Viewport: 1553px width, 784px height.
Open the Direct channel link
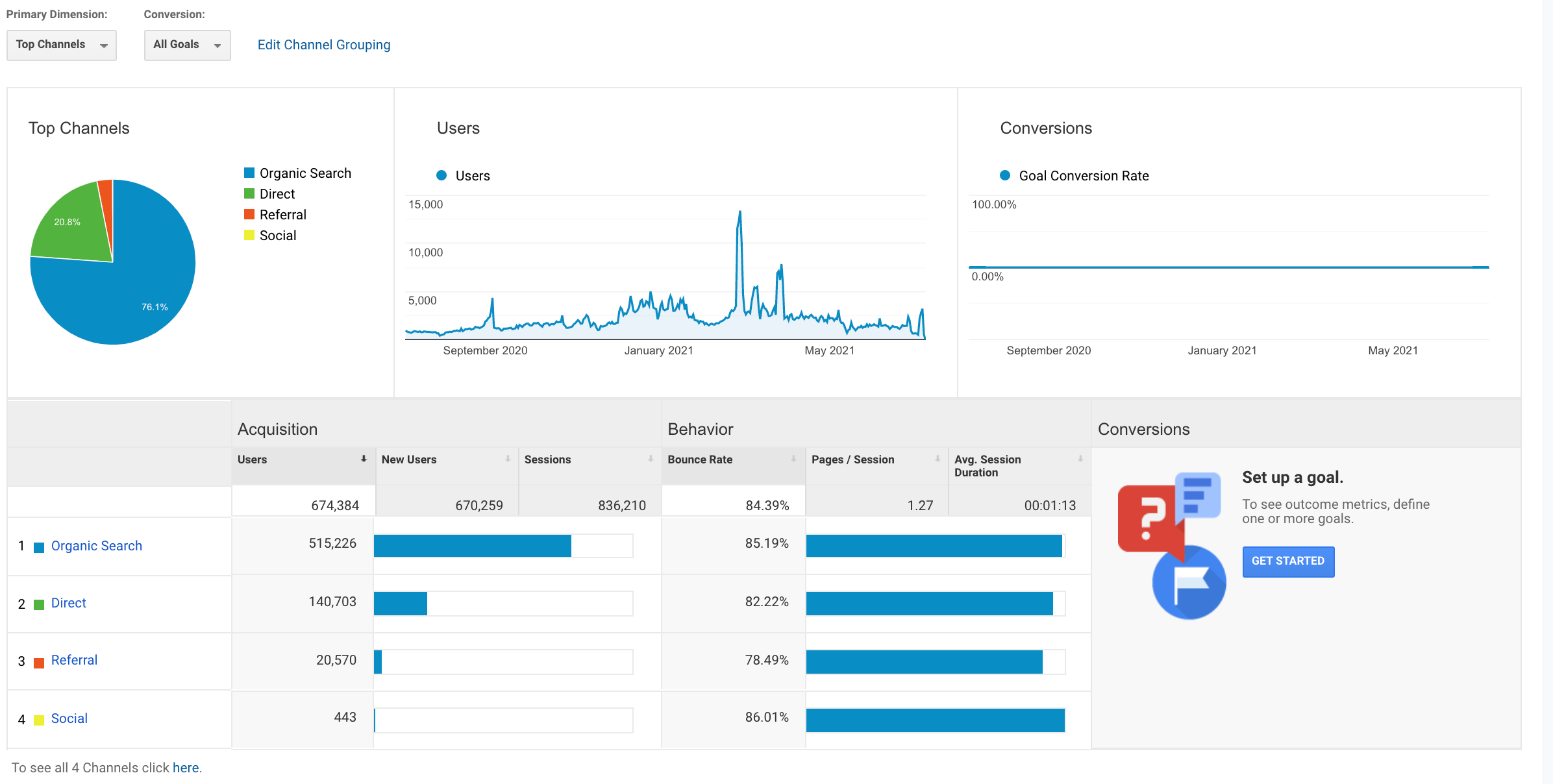pos(68,603)
